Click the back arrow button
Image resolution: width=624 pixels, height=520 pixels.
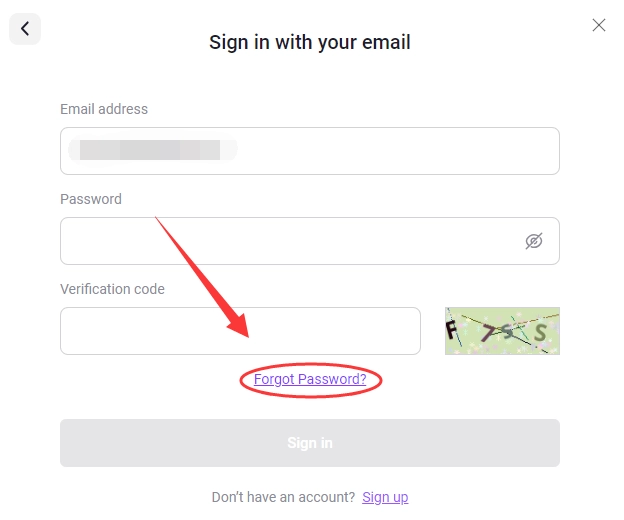click(x=25, y=29)
